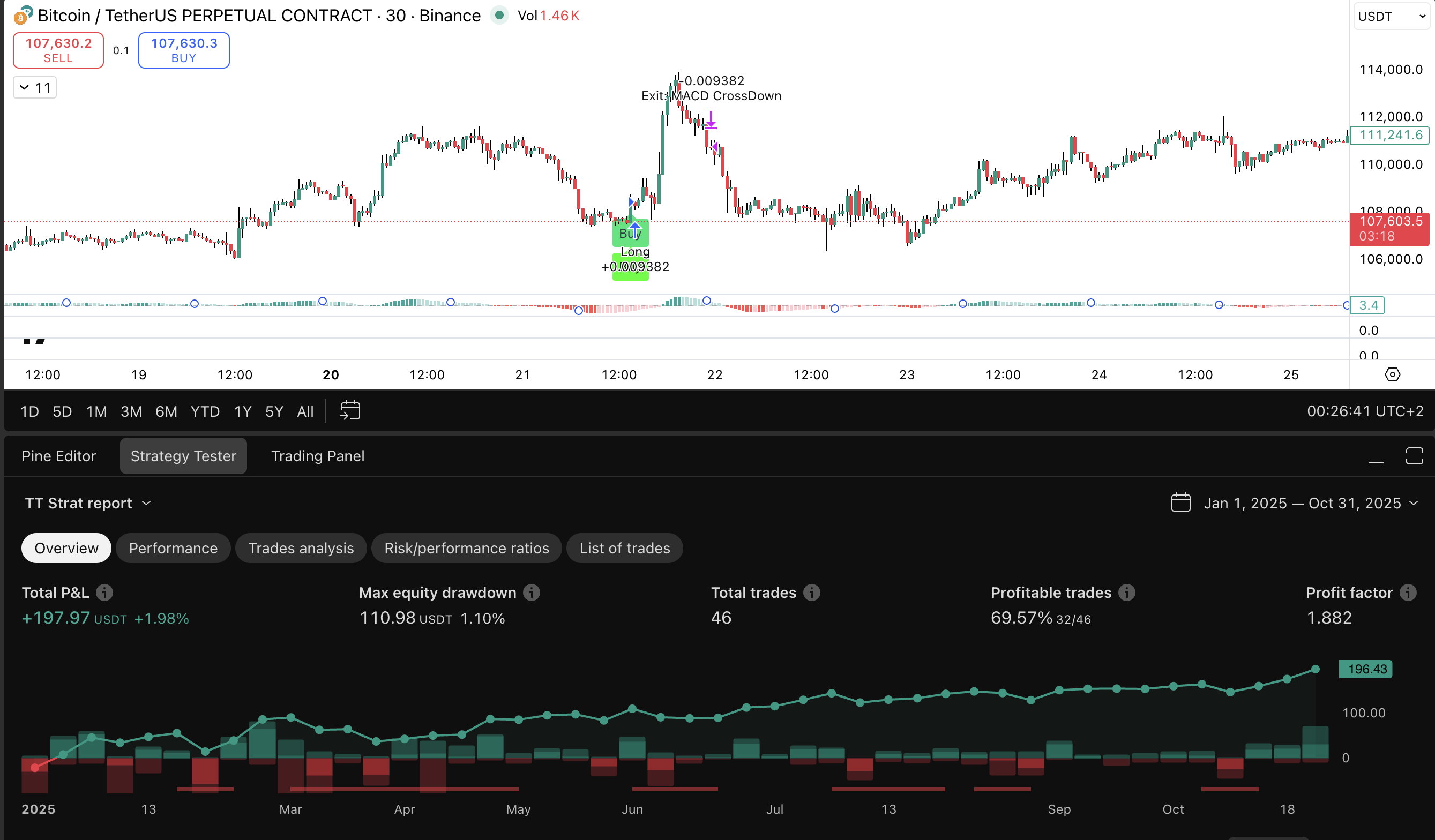Expand the collapsed indicators legend showing 11

coord(35,88)
